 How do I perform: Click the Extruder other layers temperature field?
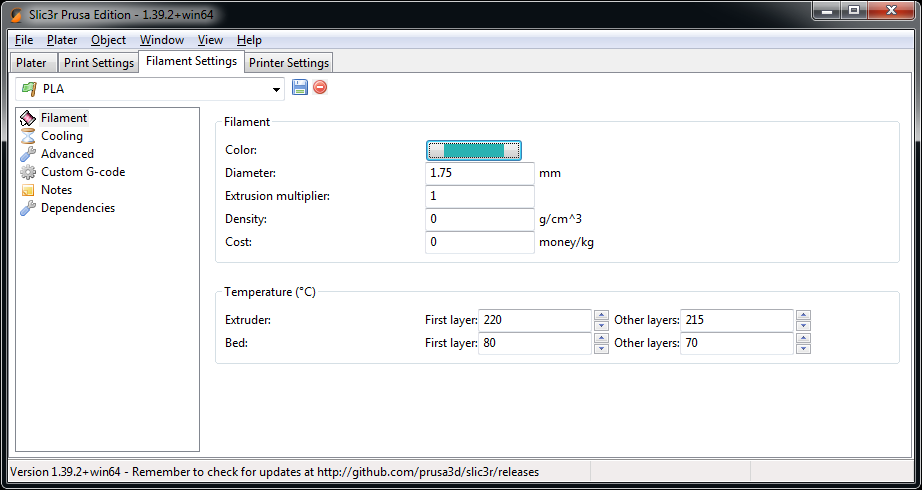(737, 321)
